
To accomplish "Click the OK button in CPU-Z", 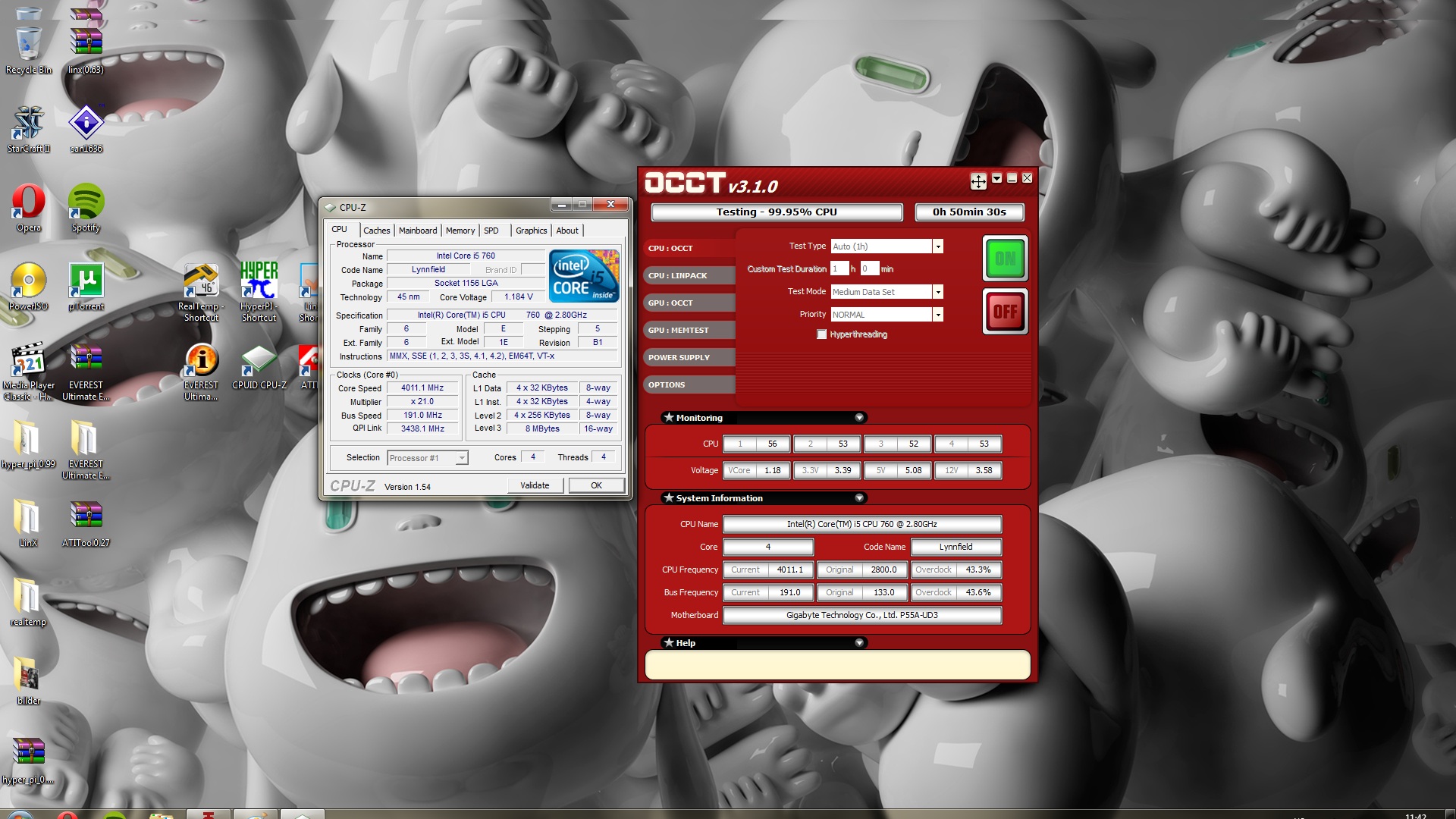I will tap(597, 485).
